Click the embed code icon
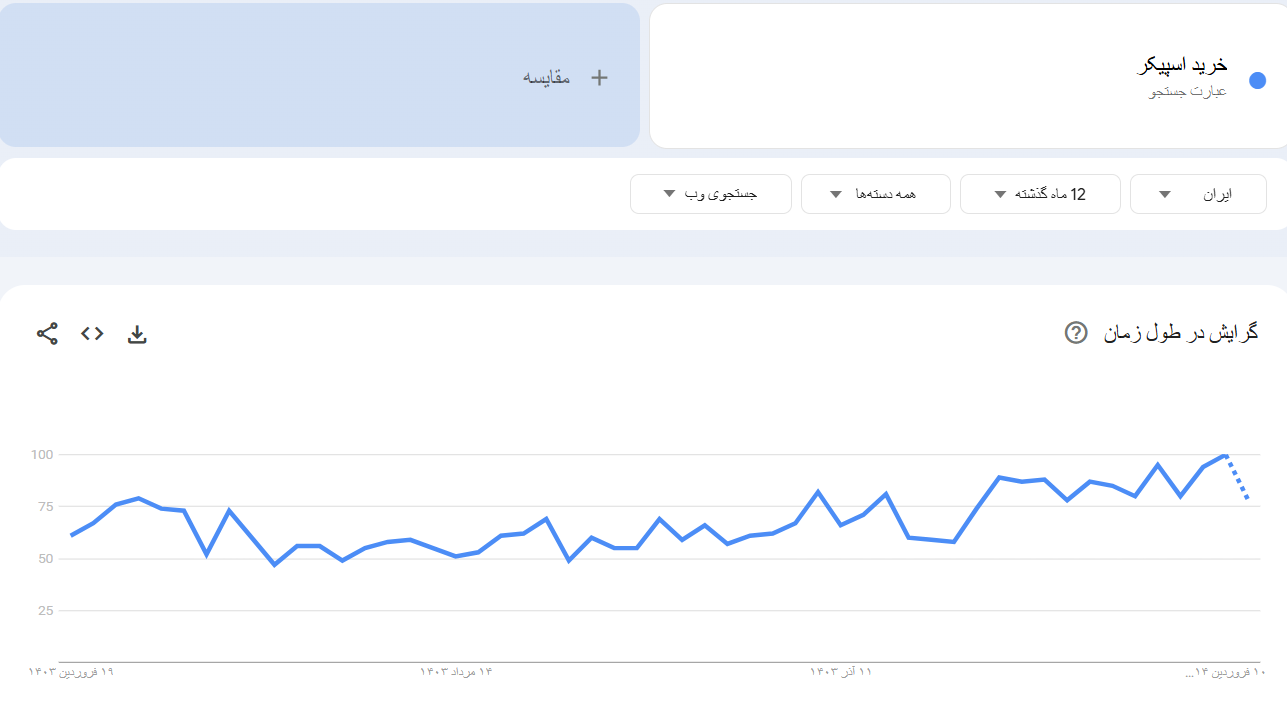Image resolution: width=1287 pixels, height=706 pixels. (92, 334)
